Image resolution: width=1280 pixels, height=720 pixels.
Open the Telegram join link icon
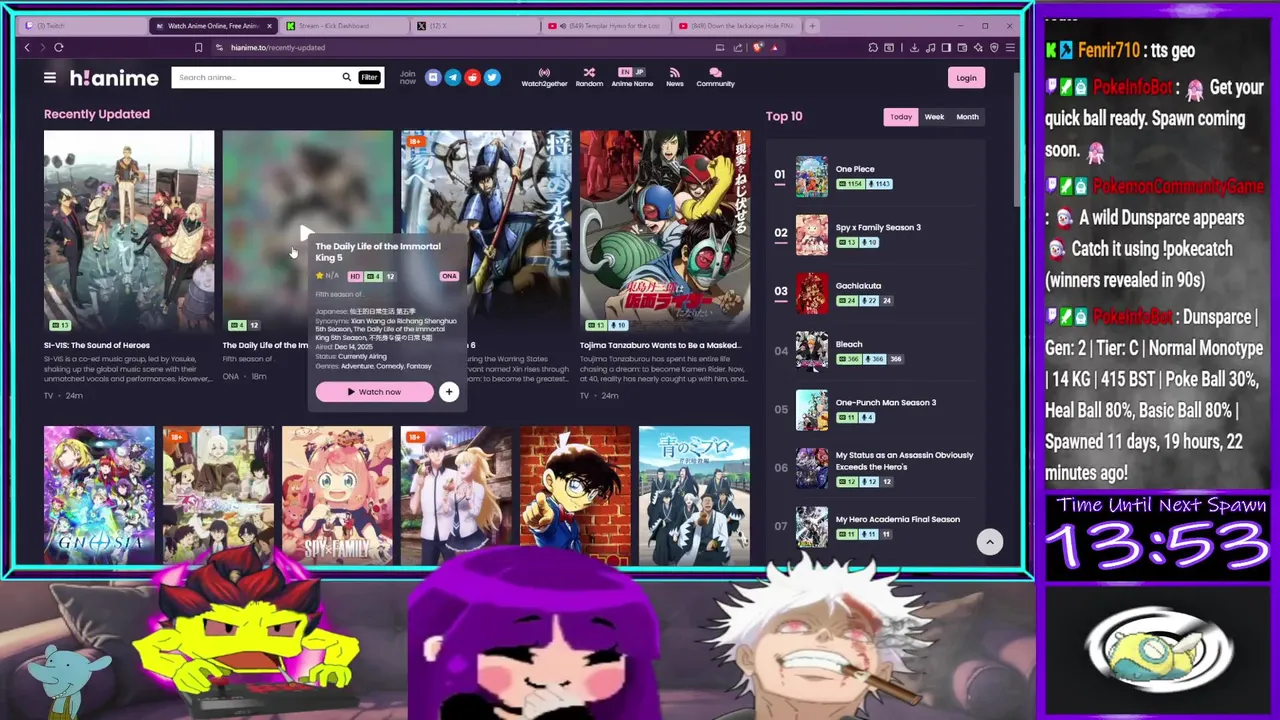coord(453,77)
